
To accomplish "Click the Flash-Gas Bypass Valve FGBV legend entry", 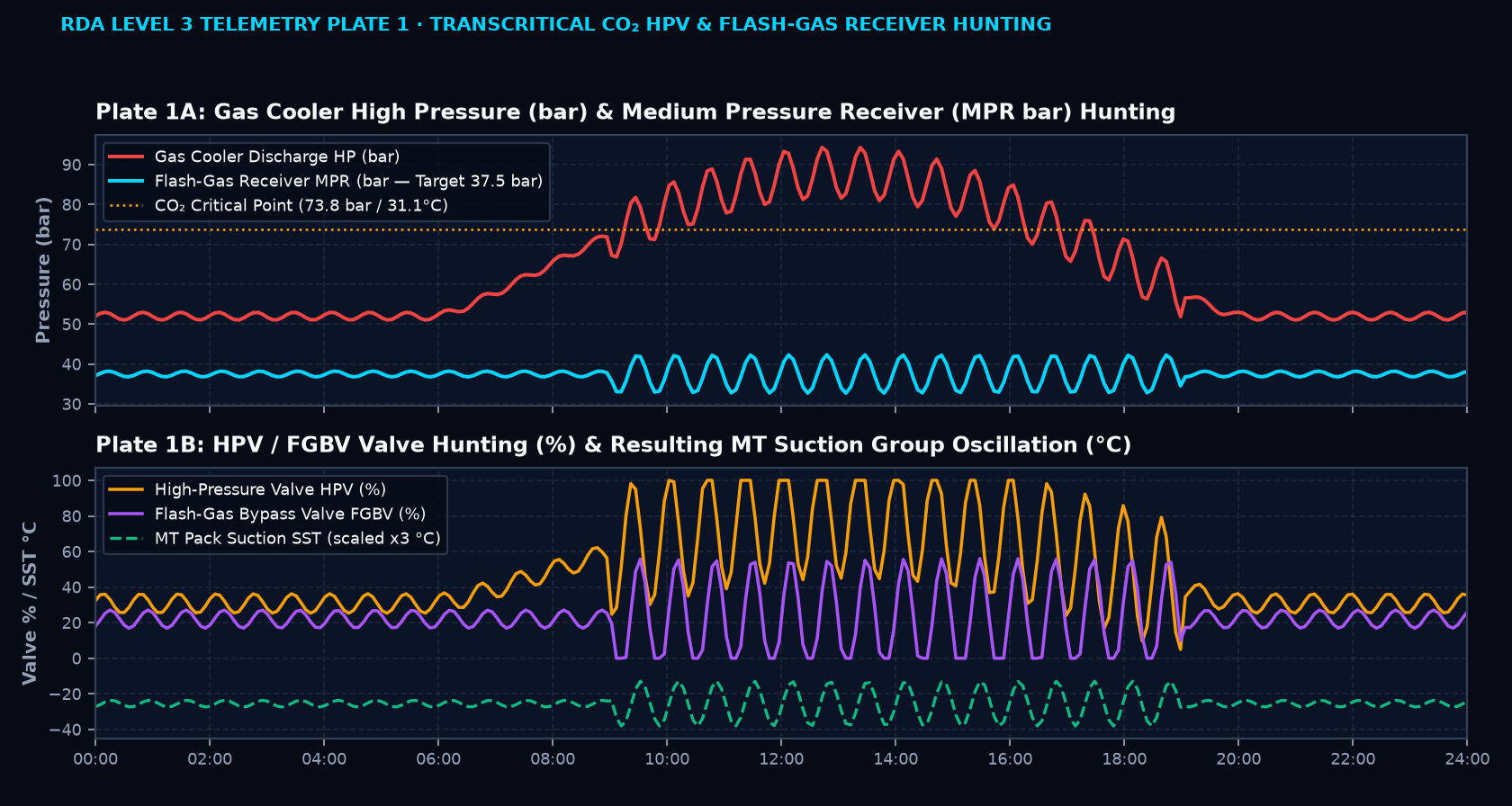I will [267, 514].
